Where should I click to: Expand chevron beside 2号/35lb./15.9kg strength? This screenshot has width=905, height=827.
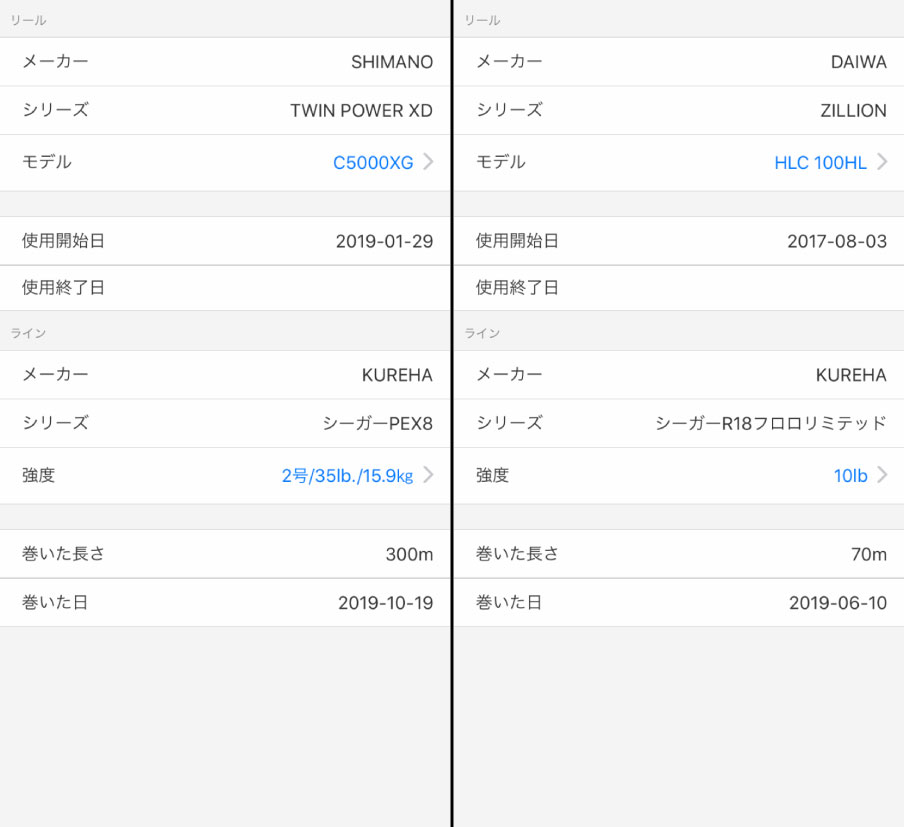point(428,475)
